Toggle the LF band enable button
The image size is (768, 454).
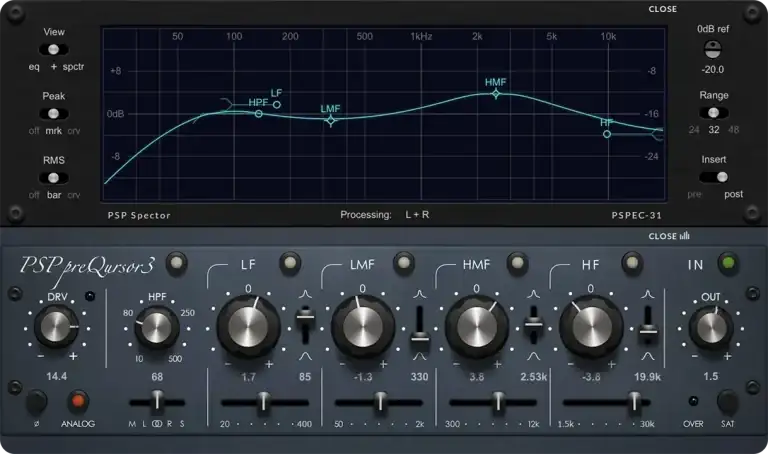pos(289,263)
